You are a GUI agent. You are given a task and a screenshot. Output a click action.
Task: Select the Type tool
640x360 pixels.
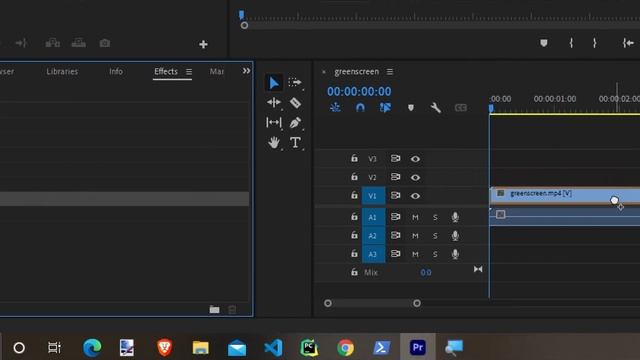(295, 142)
